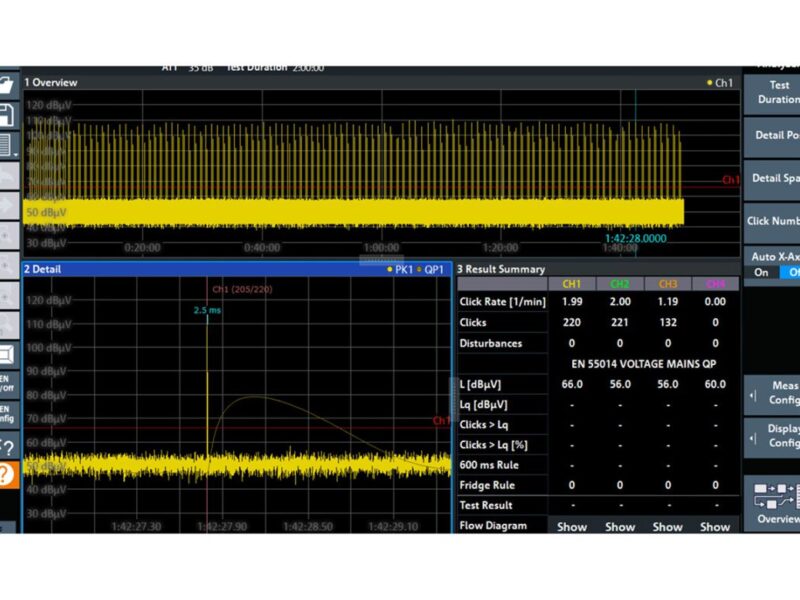Open GEN Config from the sidebar
The image size is (800, 600).
click(x=8, y=410)
